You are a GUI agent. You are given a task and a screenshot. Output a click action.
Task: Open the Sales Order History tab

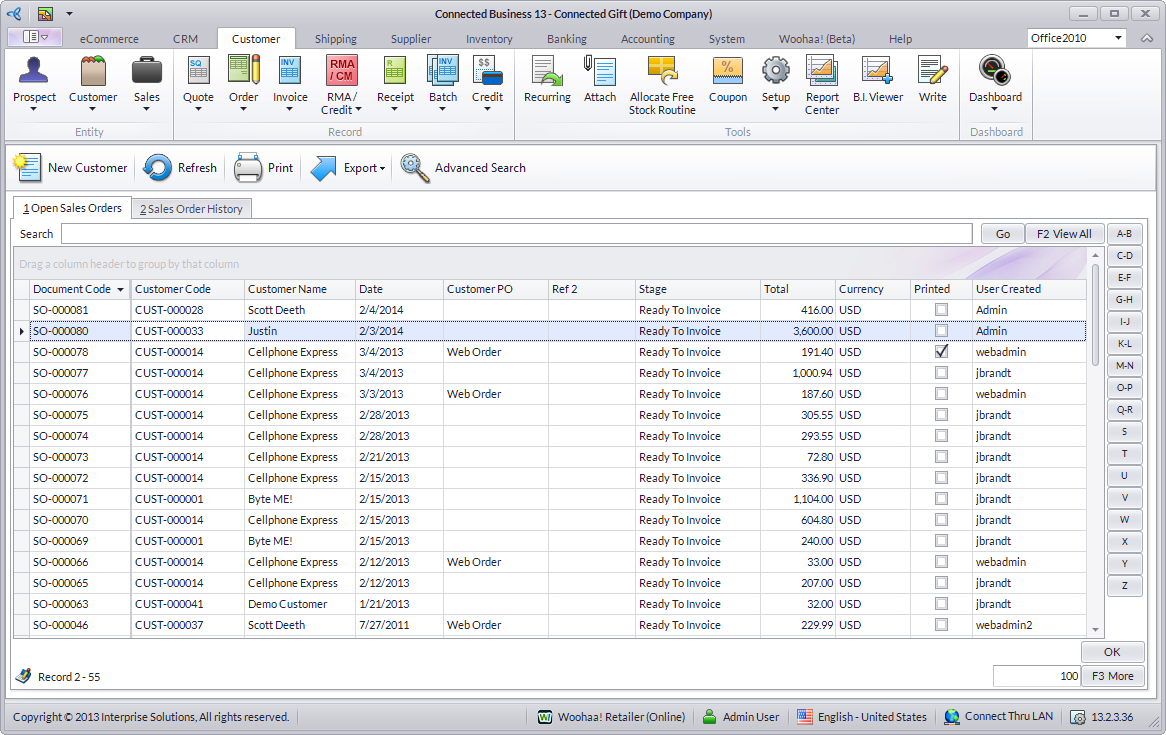[191, 209]
